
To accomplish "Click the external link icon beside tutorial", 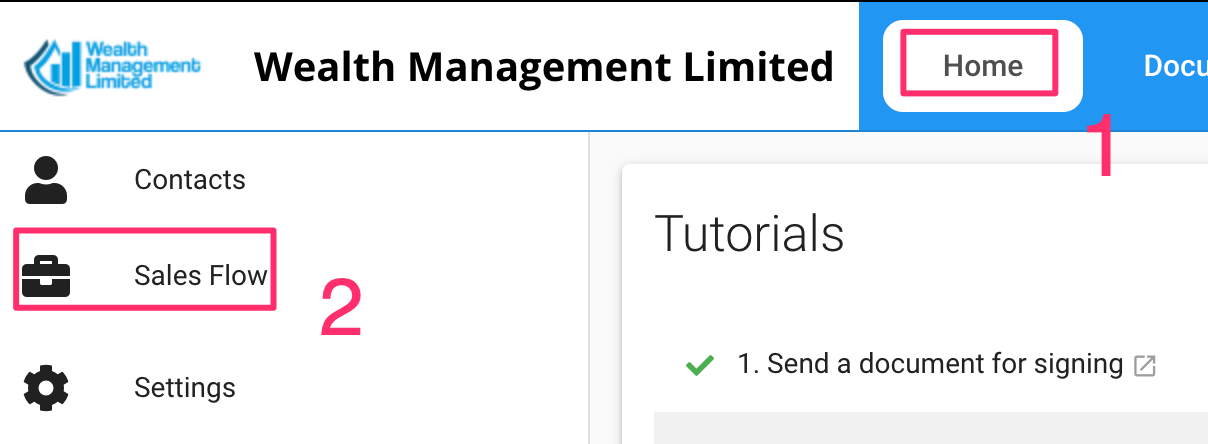I will [x=1145, y=366].
